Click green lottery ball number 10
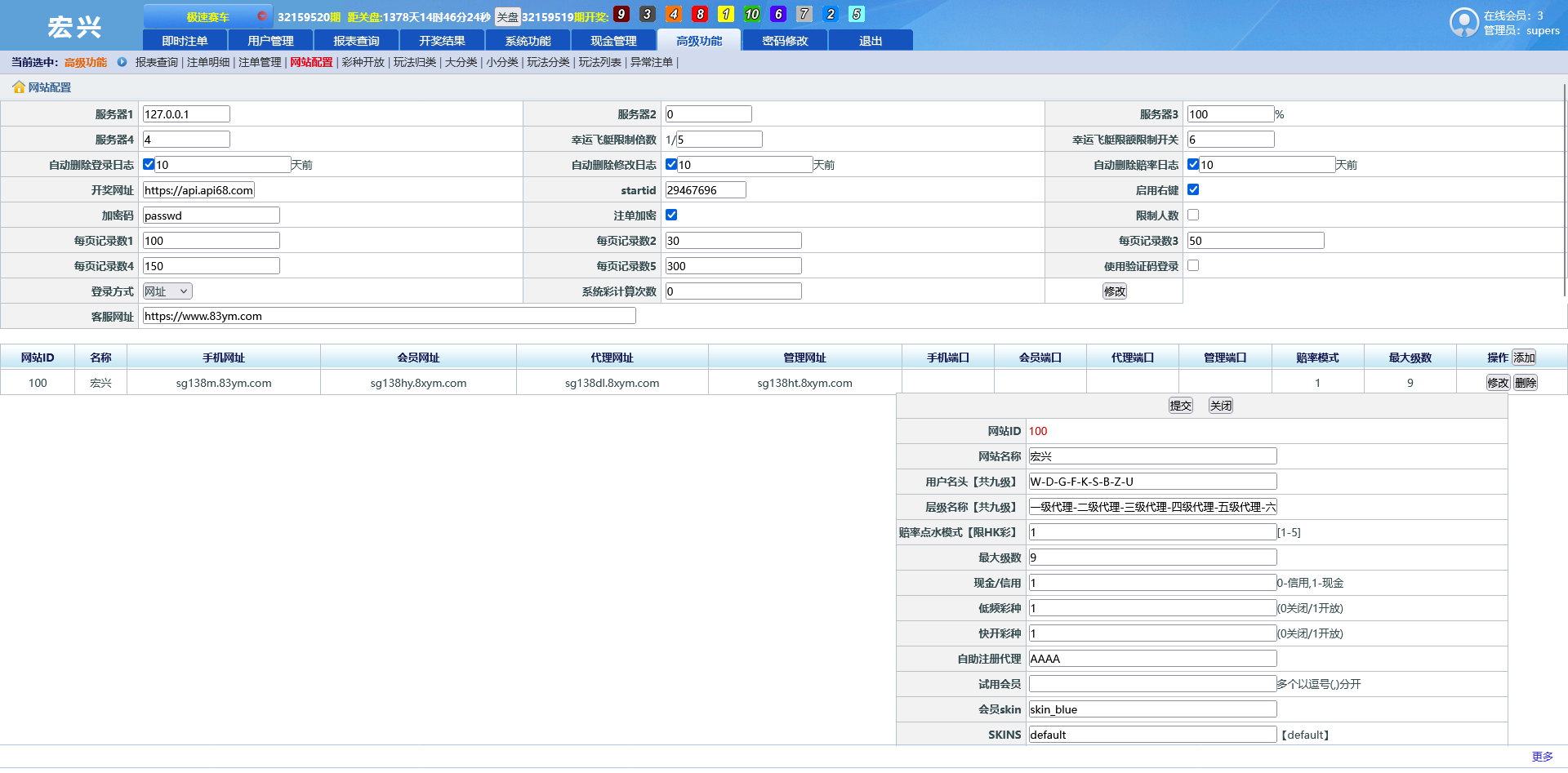The height and width of the screenshot is (773, 1568). pyautogui.click(x=752, y=14)
